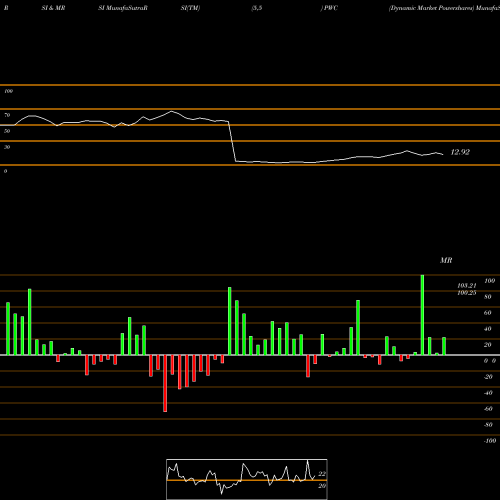This screenshot has width=500, height=500.
Task: Click the 103.21 value label
Action: 467,286
